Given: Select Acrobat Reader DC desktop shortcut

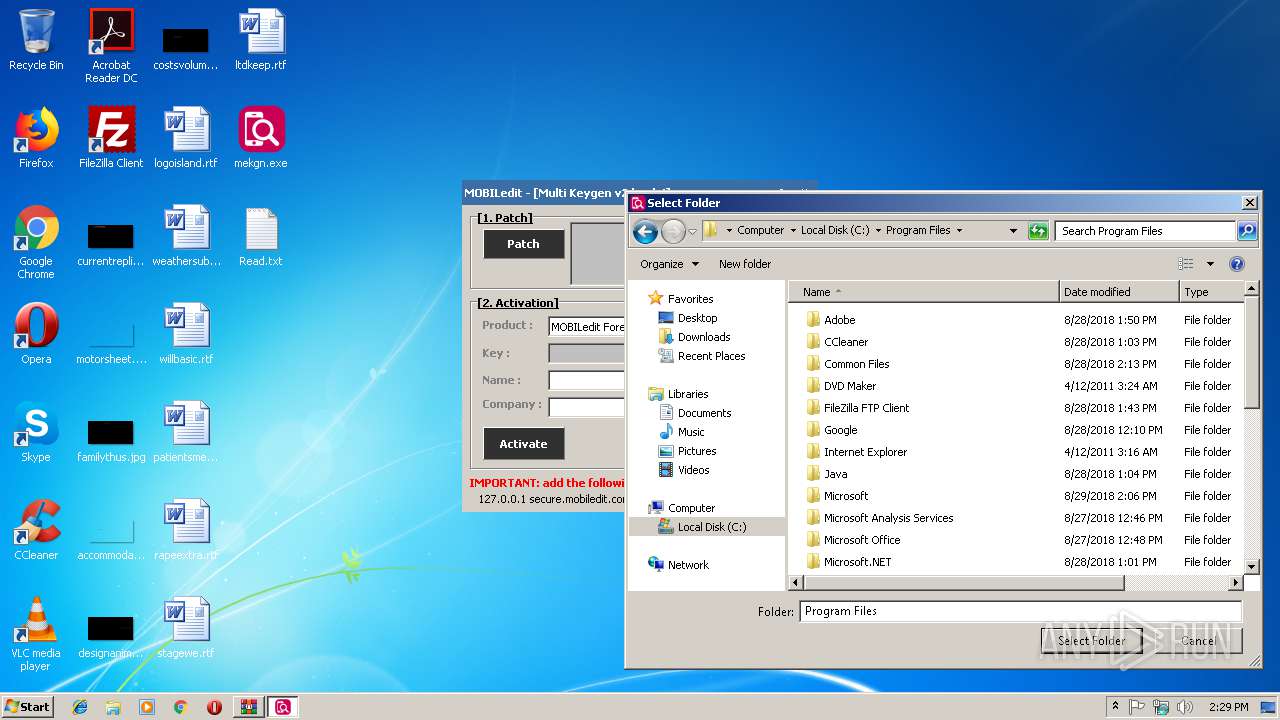Looking at the screenshot, I should (x=111, y=46).
